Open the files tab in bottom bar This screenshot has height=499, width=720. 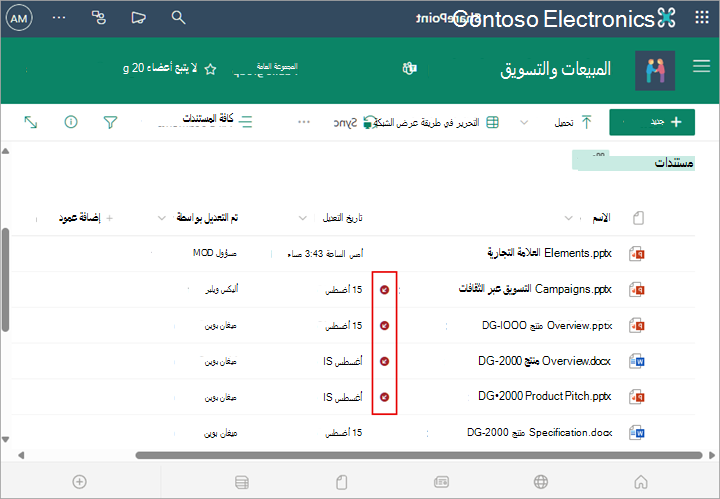point(341,482)
